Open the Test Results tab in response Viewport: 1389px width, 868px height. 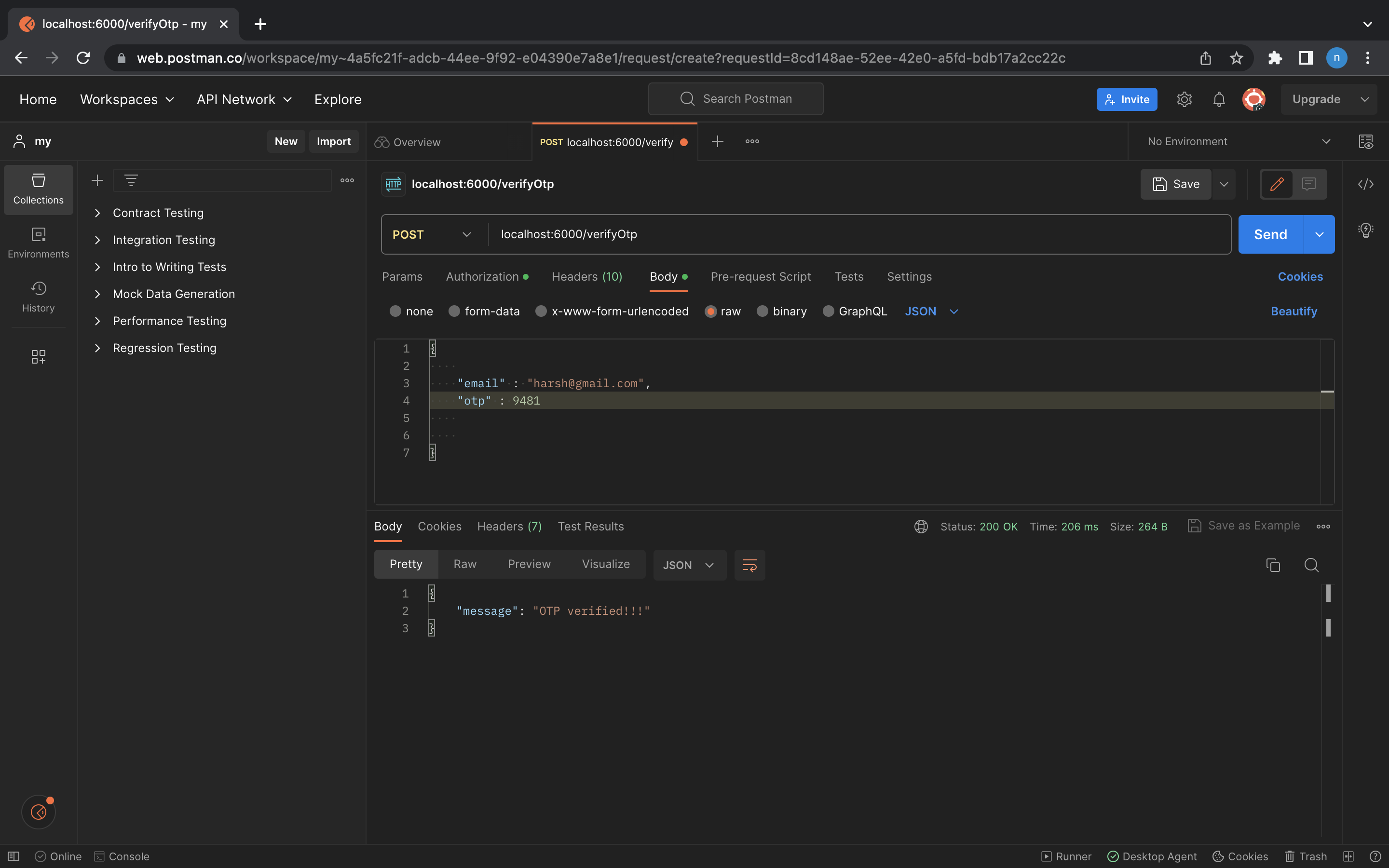pos(591,527)
